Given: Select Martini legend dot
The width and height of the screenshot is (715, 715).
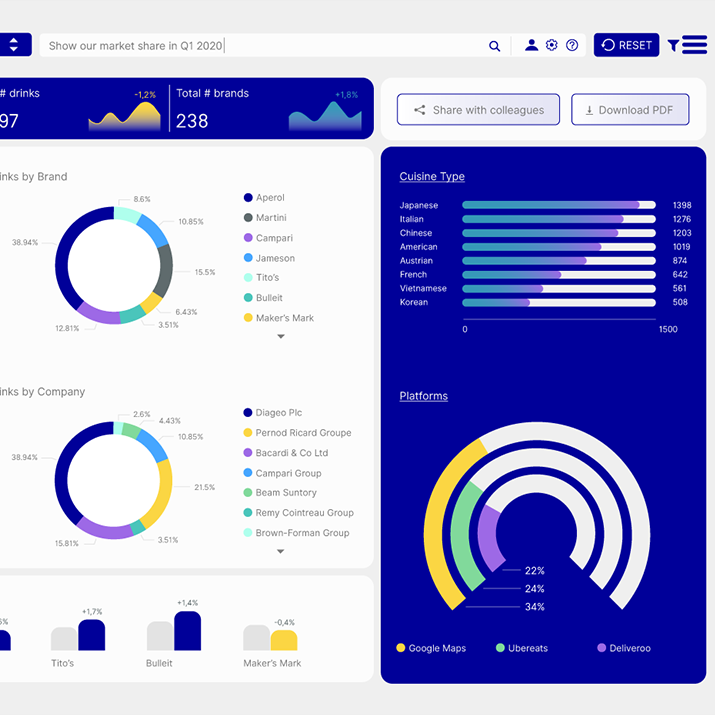Looking at the screenshot, I should [x=248, y=218].
